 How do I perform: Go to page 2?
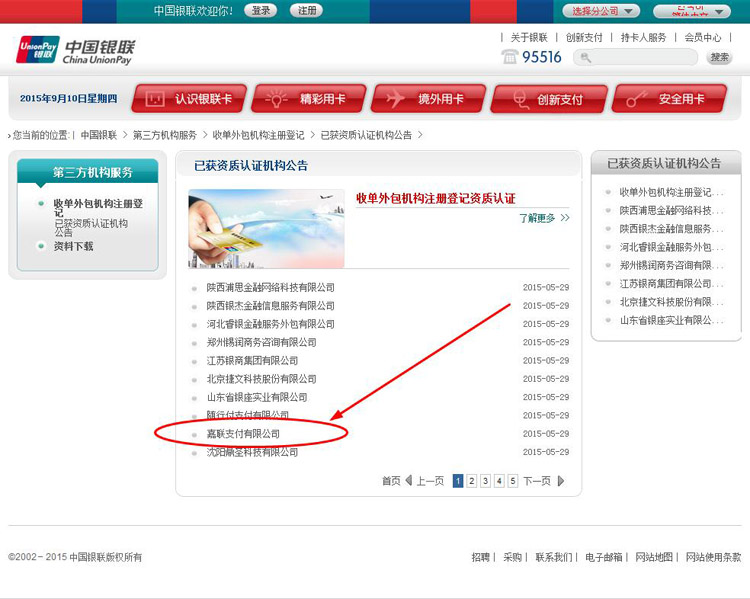(472, 481)
